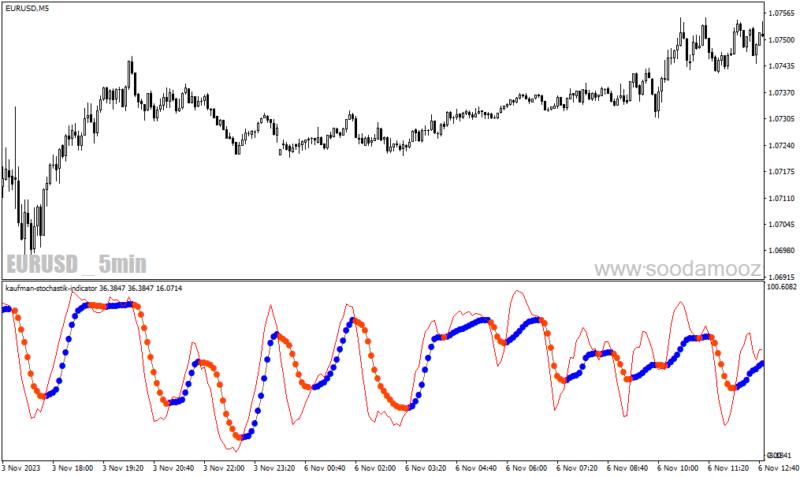The height and width of the screenshot is (477, 800).
Task: Click the 6 Nov 03:20 time marker
Action: [x=426, y=468]
